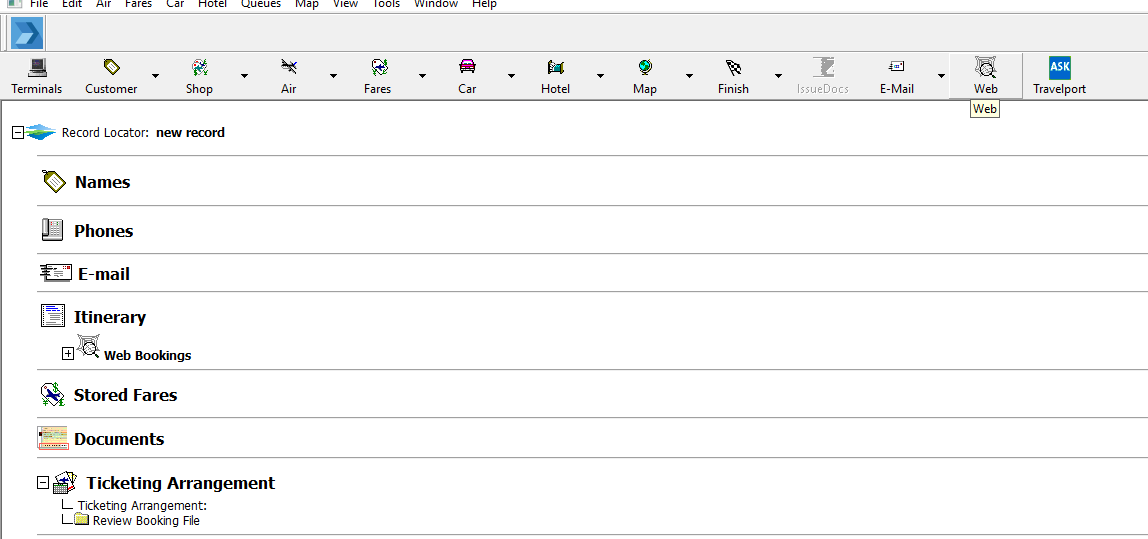This screenshot has height=539, width=1148.
Task: Select the Air airplane icon
Action: point(288,67)
